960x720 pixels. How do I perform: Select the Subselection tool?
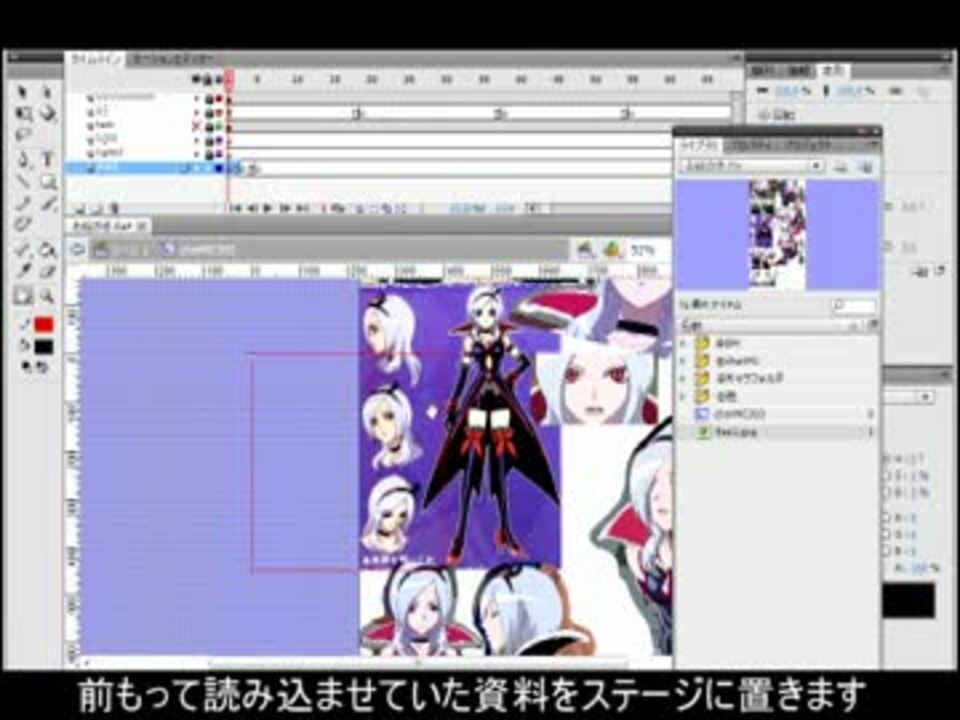pyautogui.click(x=47, y=92)
